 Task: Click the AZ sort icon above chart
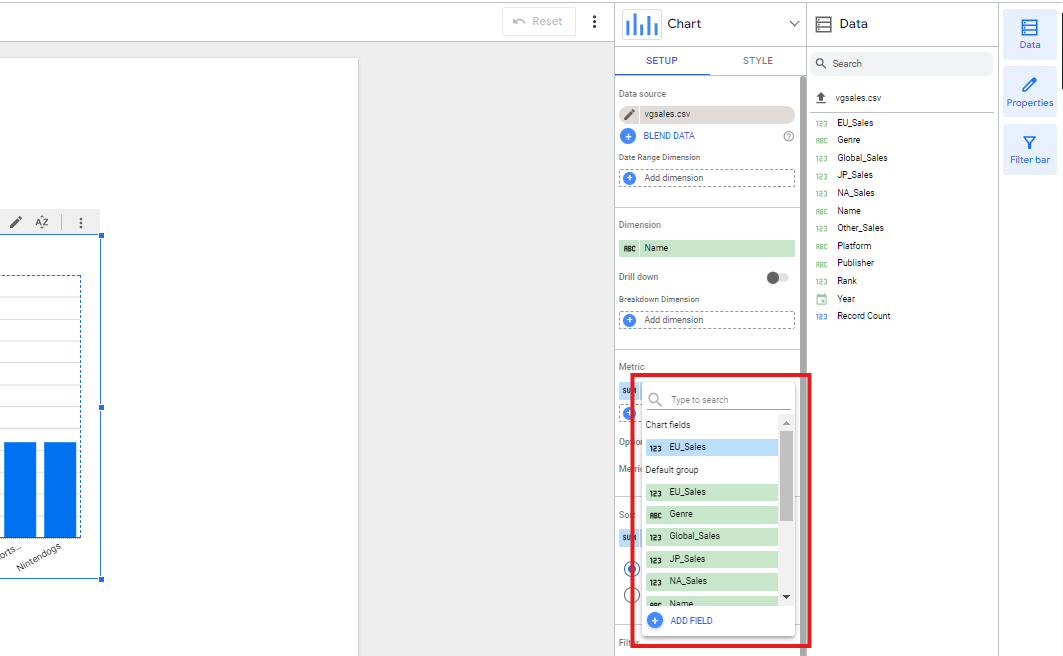(x=42, y=222)
